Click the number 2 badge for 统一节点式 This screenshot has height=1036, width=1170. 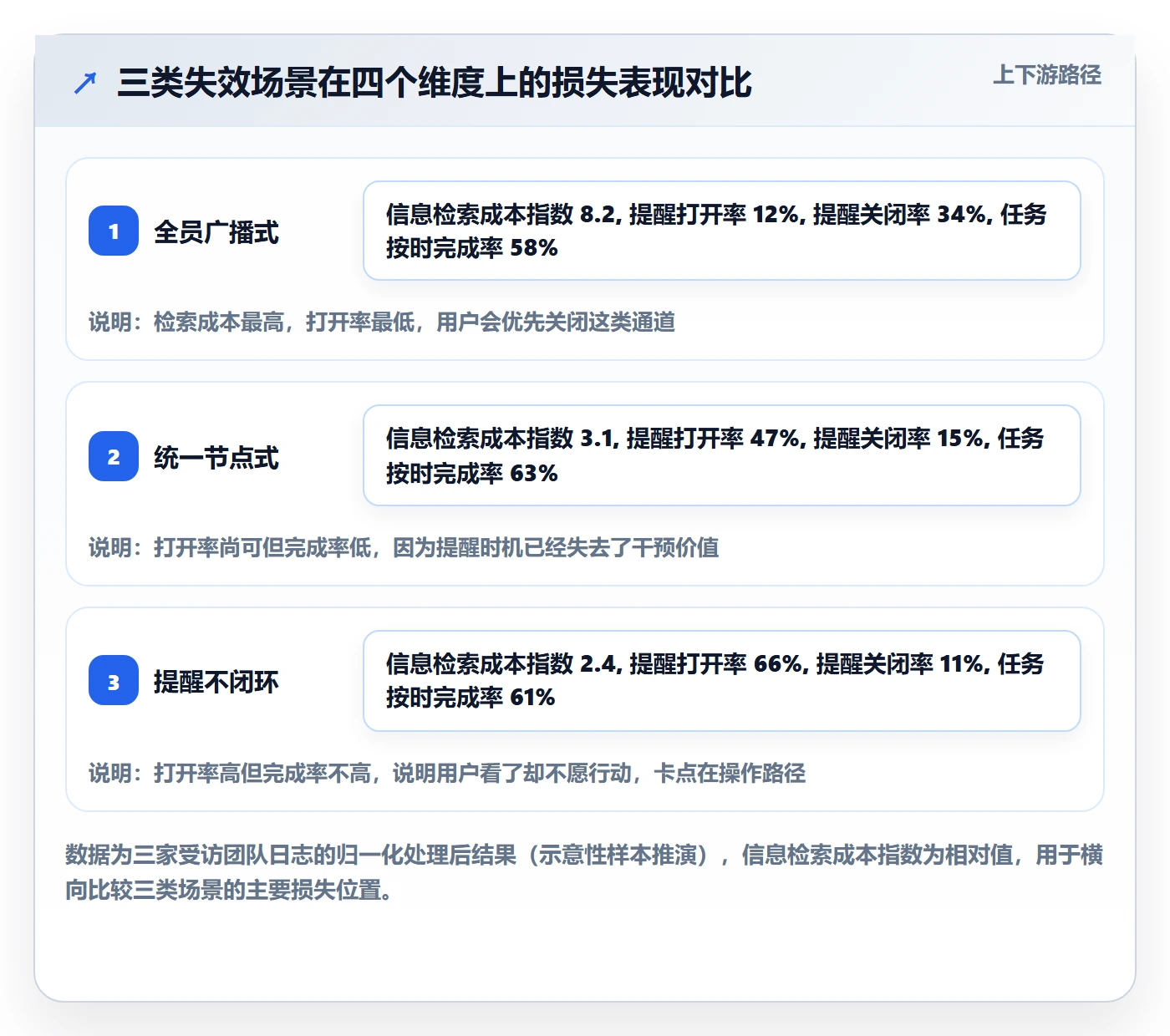(114, 456)
